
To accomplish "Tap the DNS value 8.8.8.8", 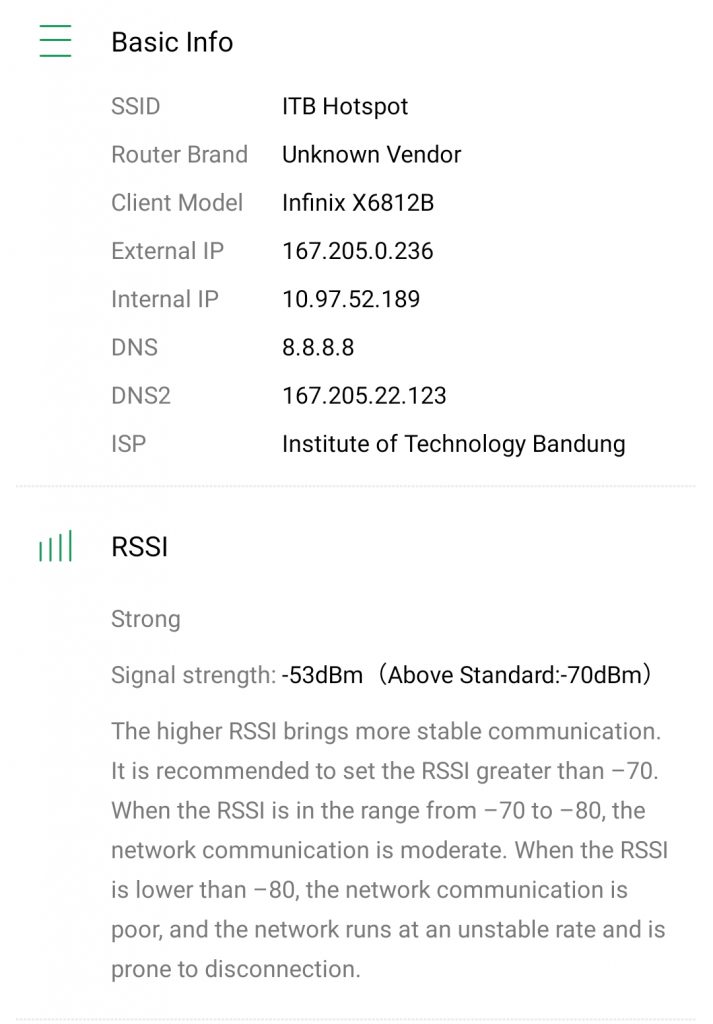I will tap(318, 347).
